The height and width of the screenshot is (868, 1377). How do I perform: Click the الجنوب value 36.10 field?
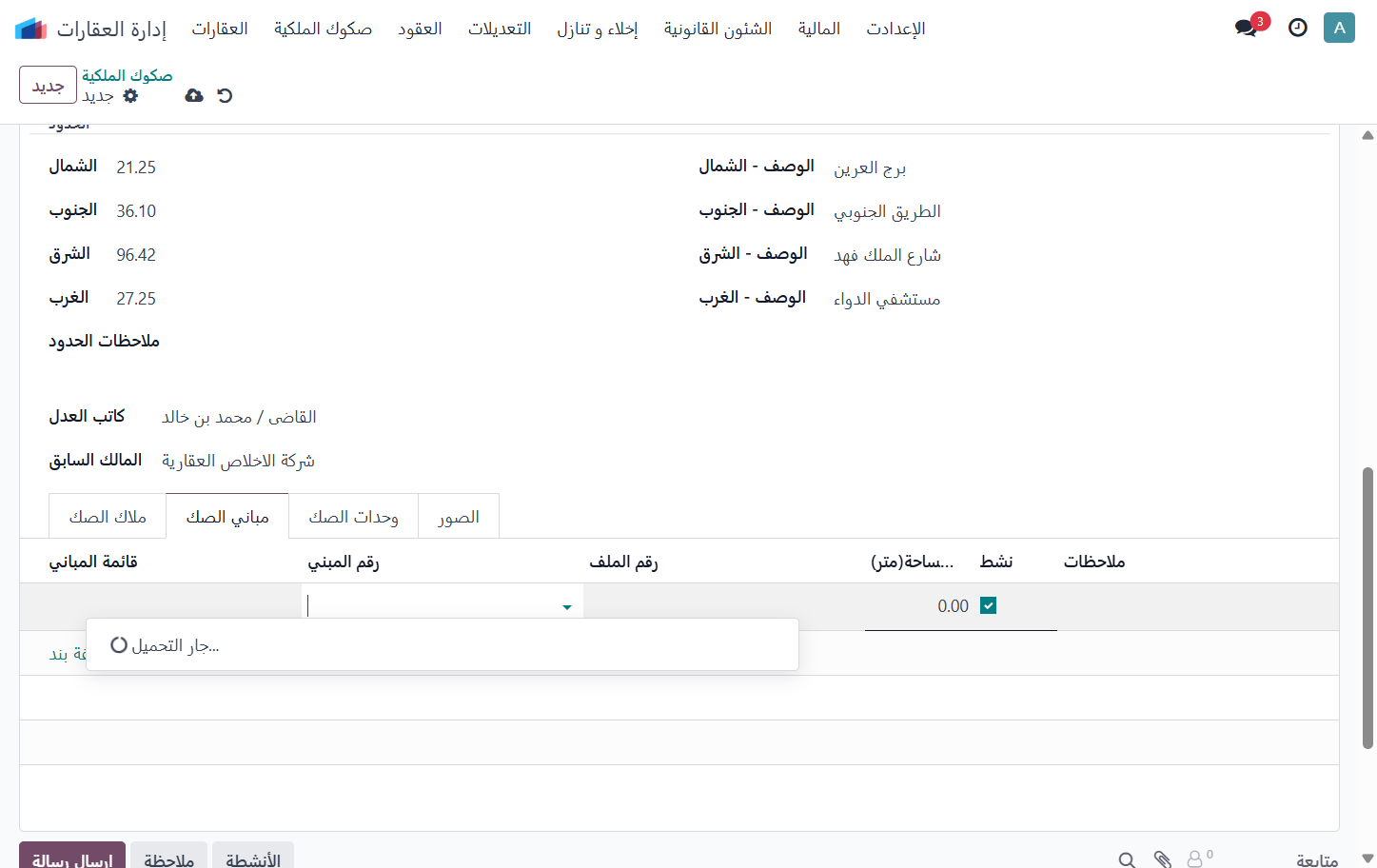pos(136,211)
